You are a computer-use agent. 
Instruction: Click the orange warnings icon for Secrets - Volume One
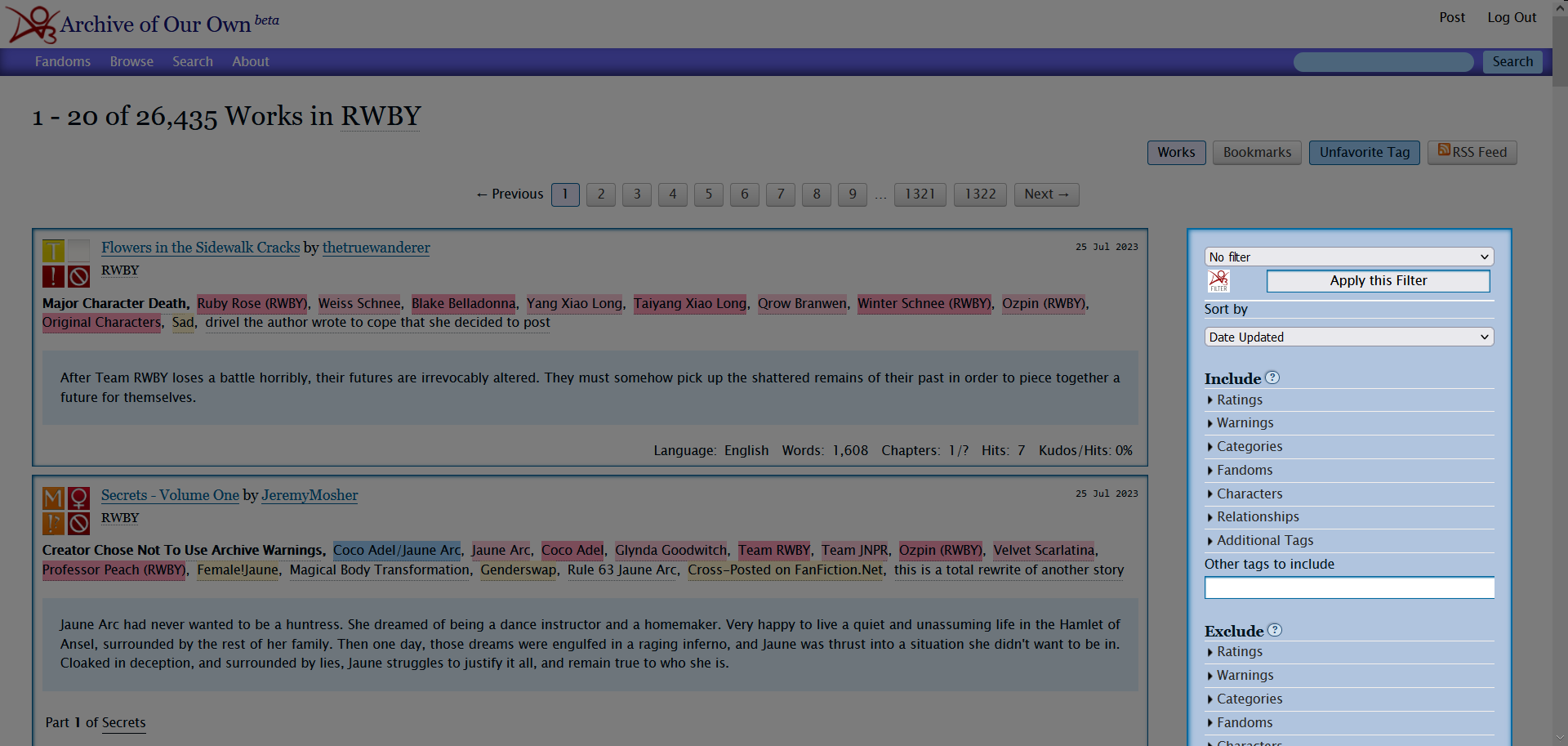coord(53,524)
